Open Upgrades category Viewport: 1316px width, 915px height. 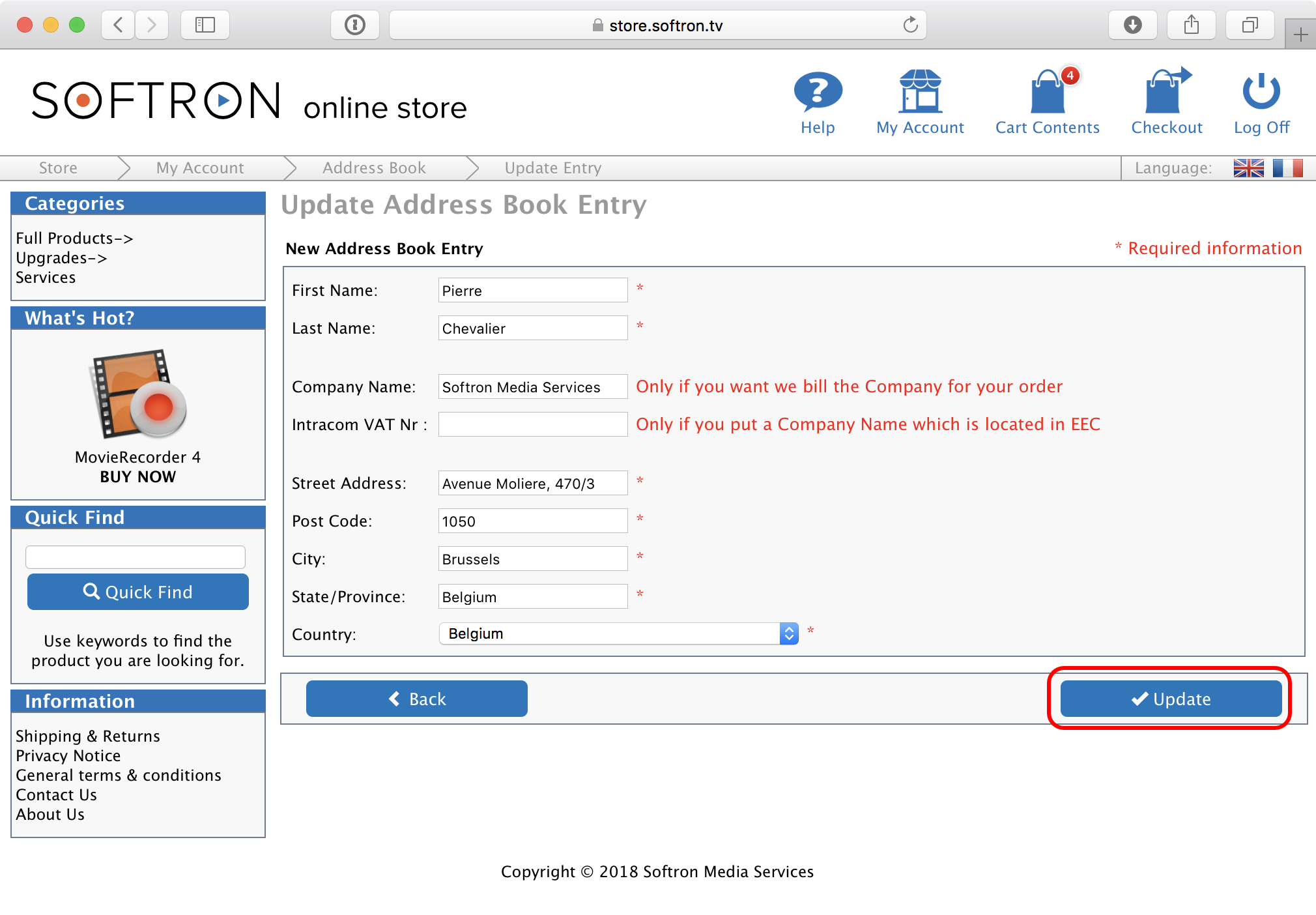[x=61, y=258]
